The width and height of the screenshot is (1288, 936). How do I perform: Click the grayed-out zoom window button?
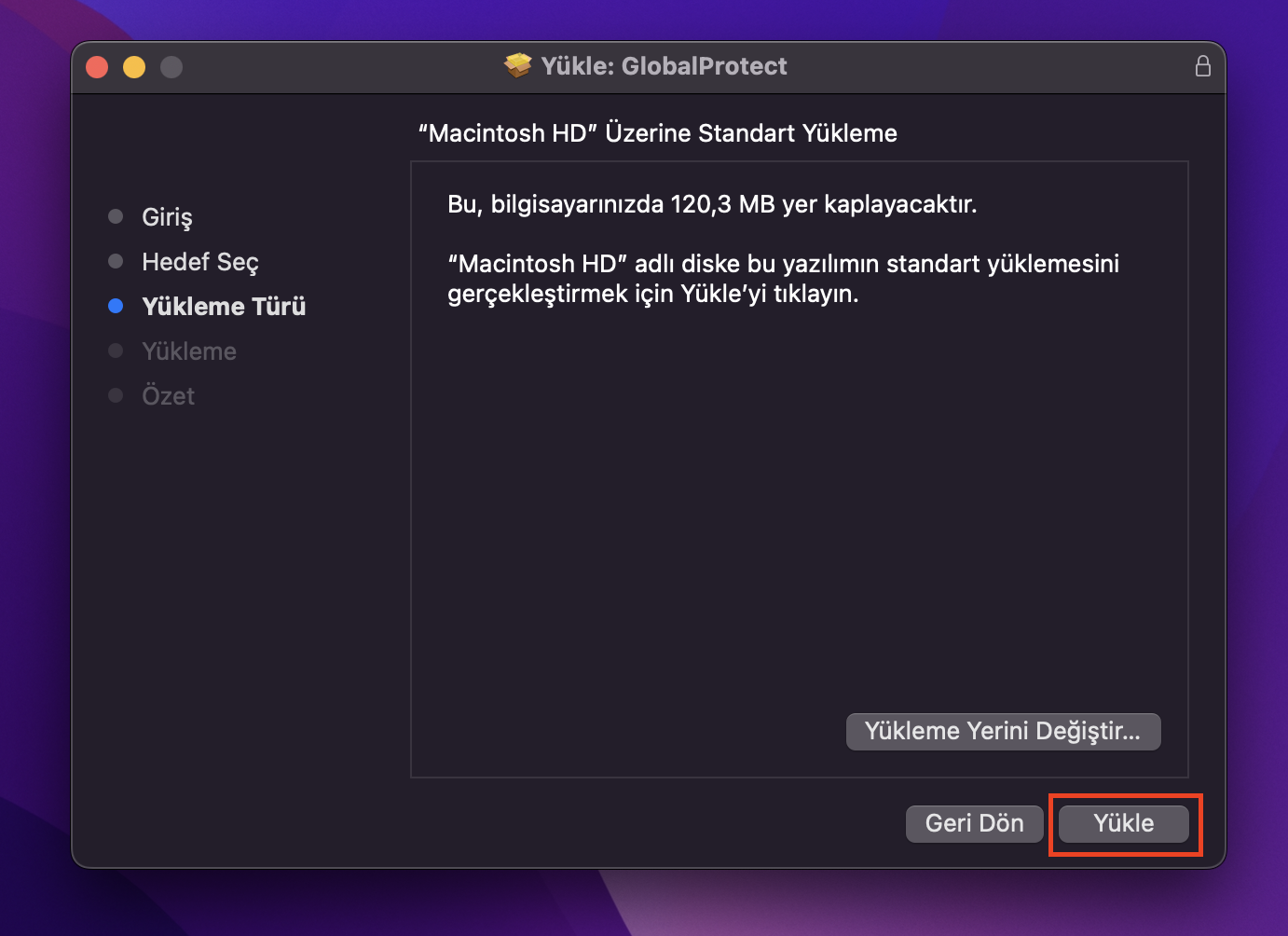click(171, 67)
